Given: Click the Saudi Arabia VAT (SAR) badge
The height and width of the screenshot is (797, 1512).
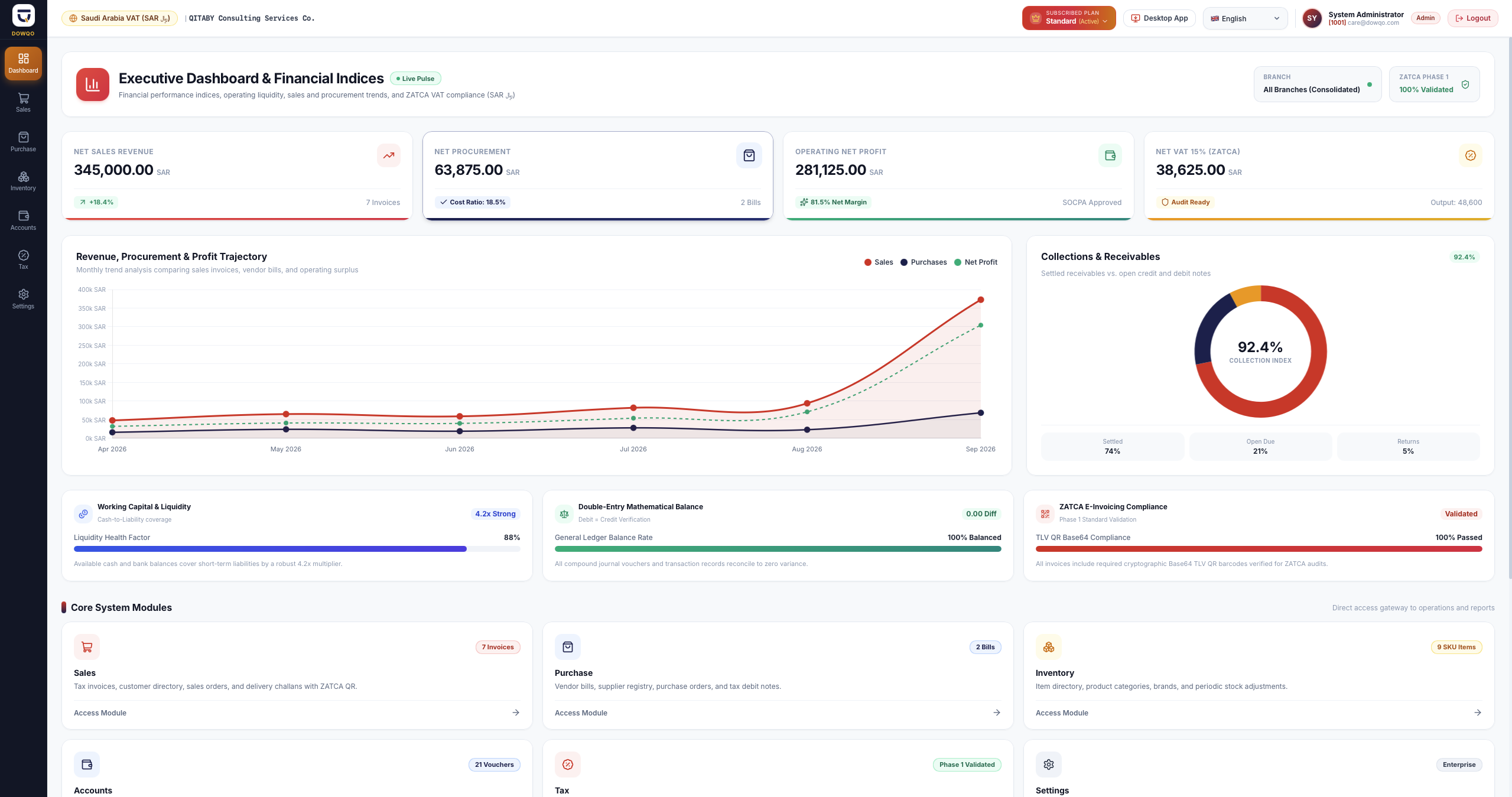Looking at the screenshot, I should 119,18.
